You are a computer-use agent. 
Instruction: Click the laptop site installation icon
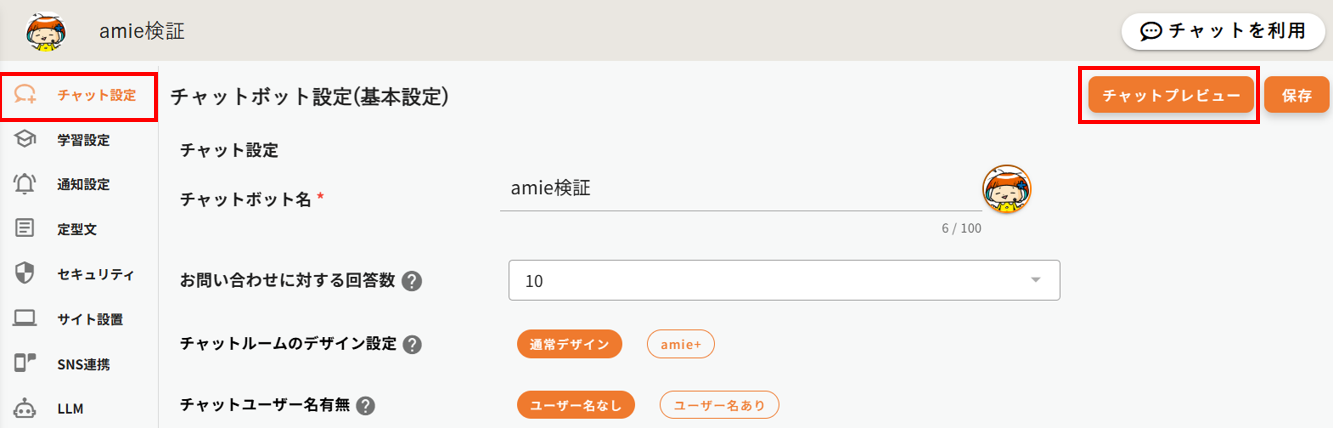(x=25, y=319)
